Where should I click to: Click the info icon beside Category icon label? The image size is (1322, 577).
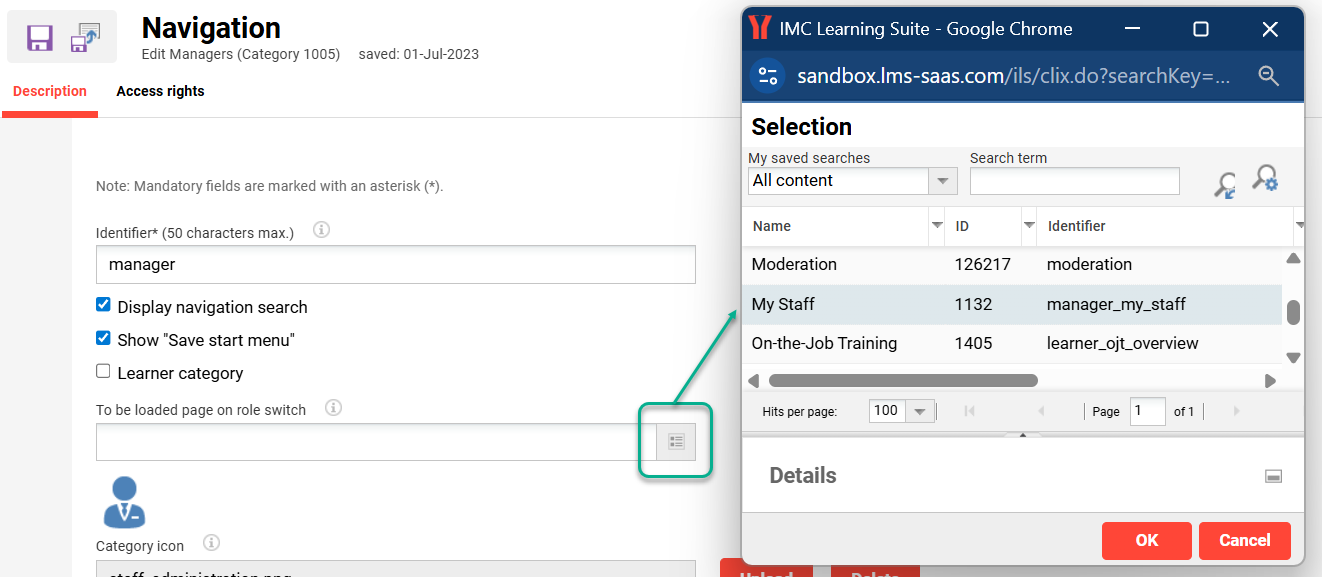[x=211, y=543]
